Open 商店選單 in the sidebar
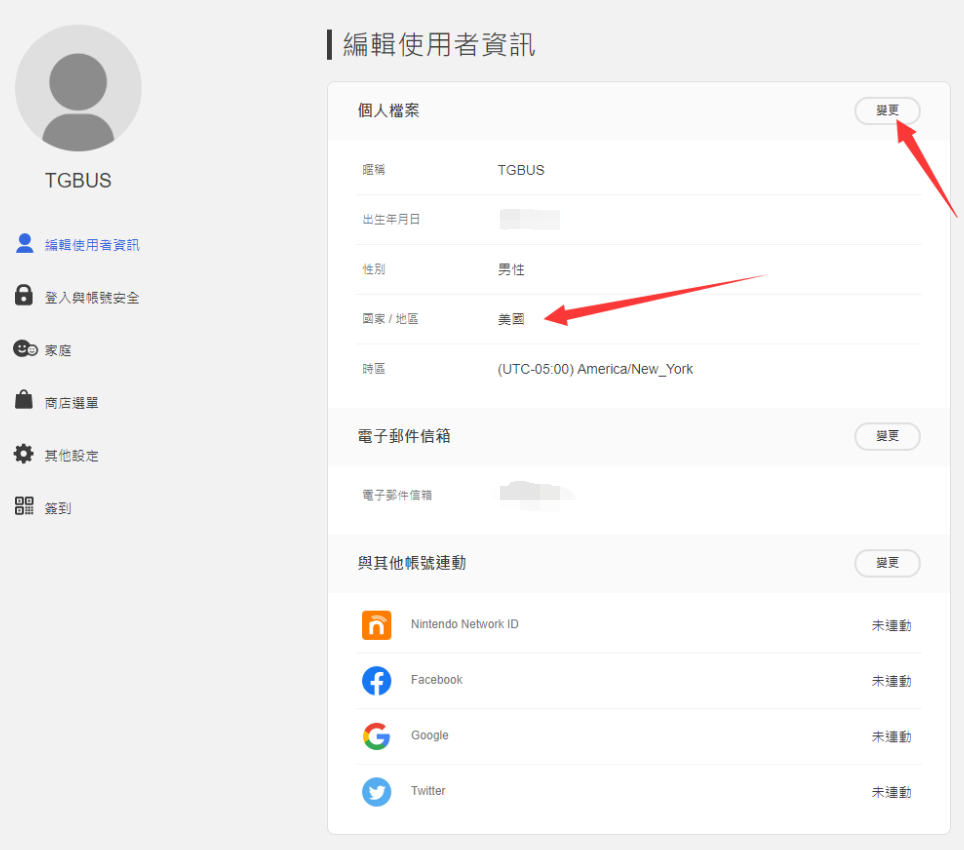Viewport: 964px width, 850px height. tap(71, 403)
